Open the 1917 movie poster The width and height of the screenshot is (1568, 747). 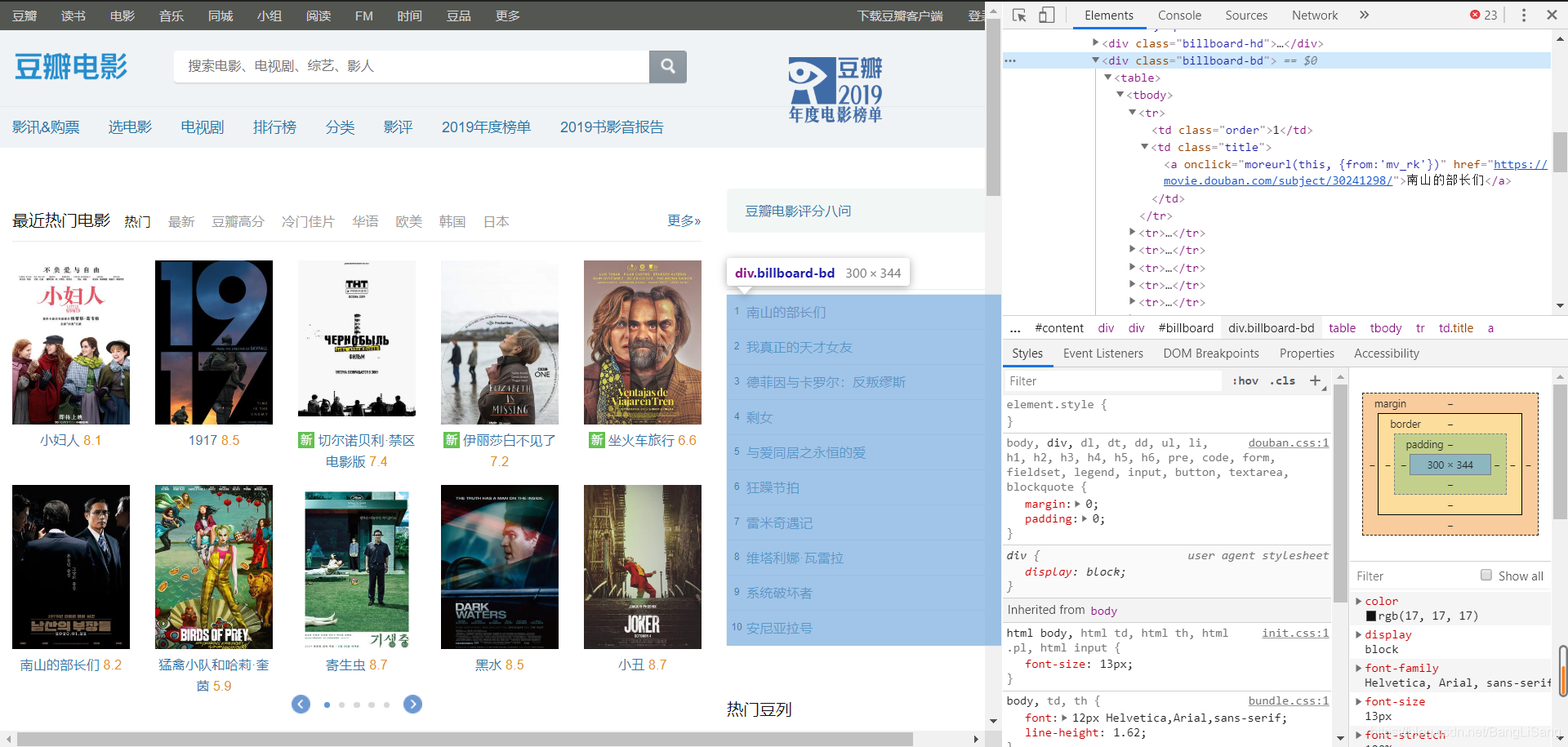(214, 342)
